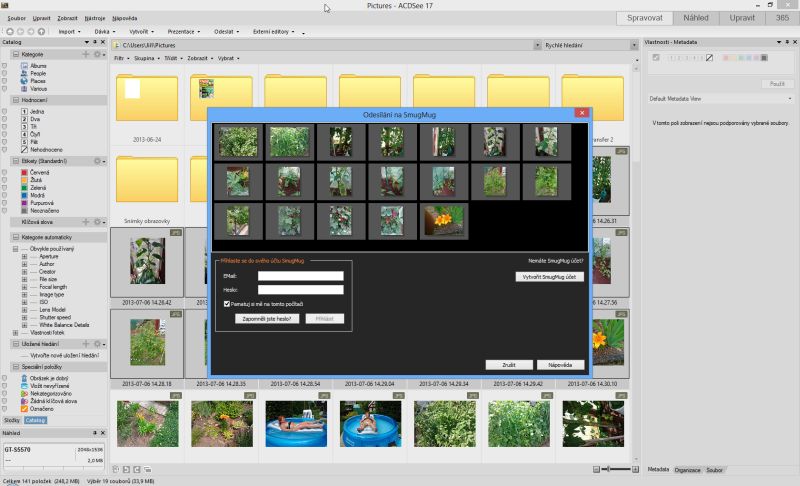Open the Nástroje menu
800x486 pixels.
tap(95, 18)
